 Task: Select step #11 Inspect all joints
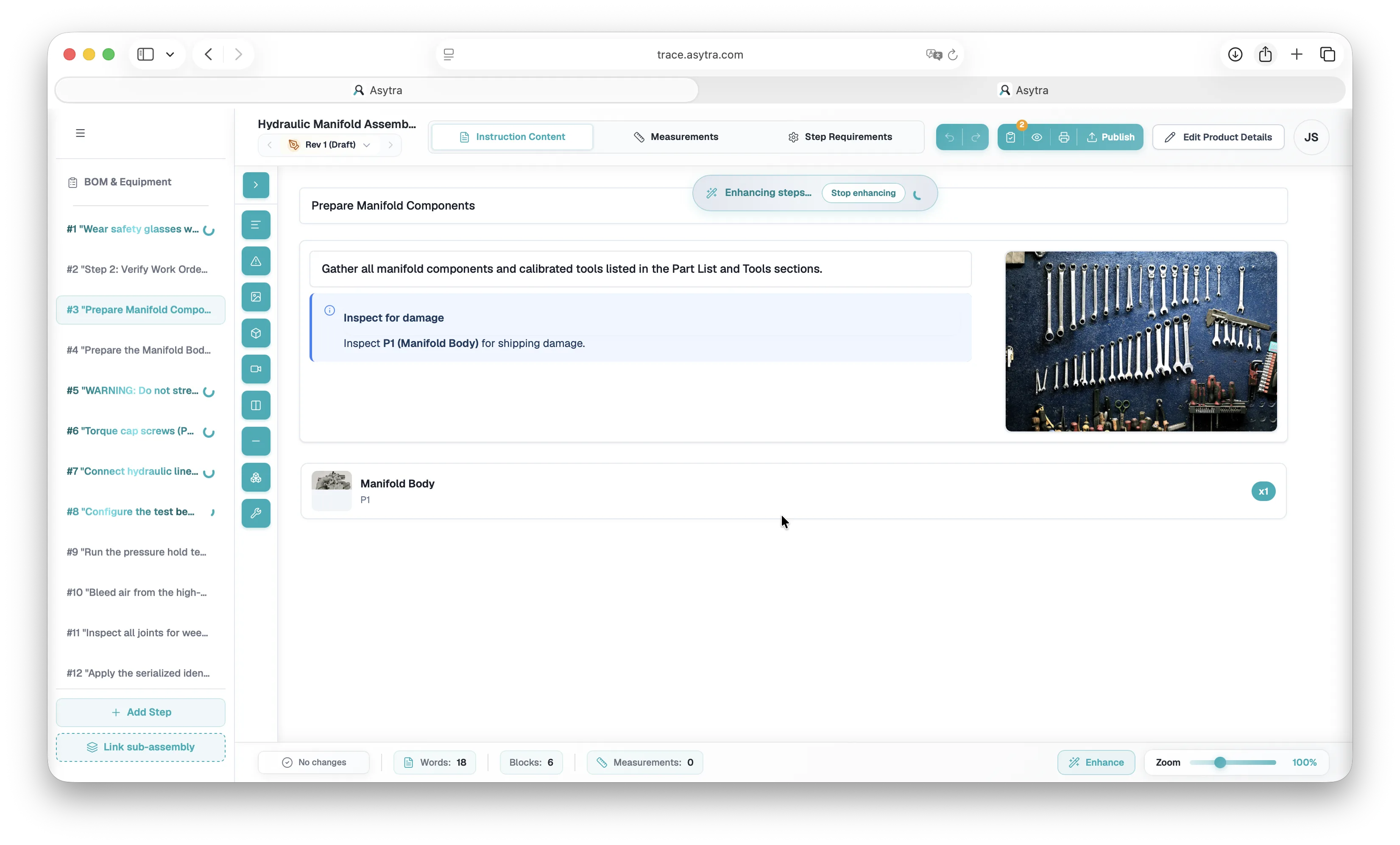140,633
